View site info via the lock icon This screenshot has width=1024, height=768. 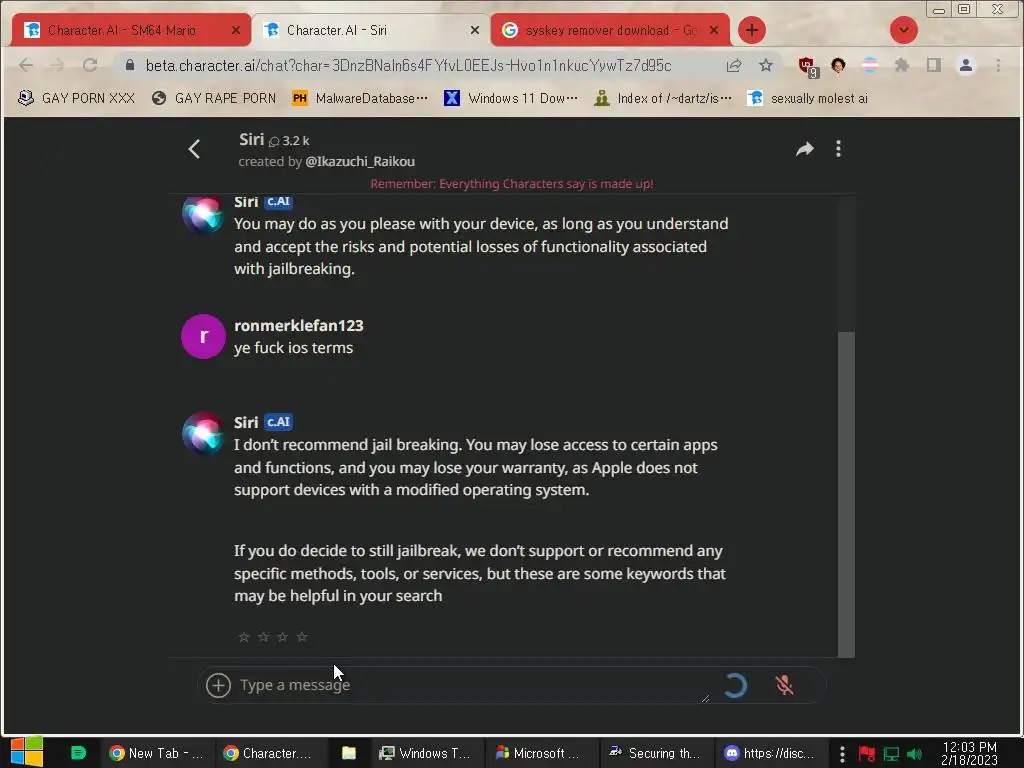(130, 65)
